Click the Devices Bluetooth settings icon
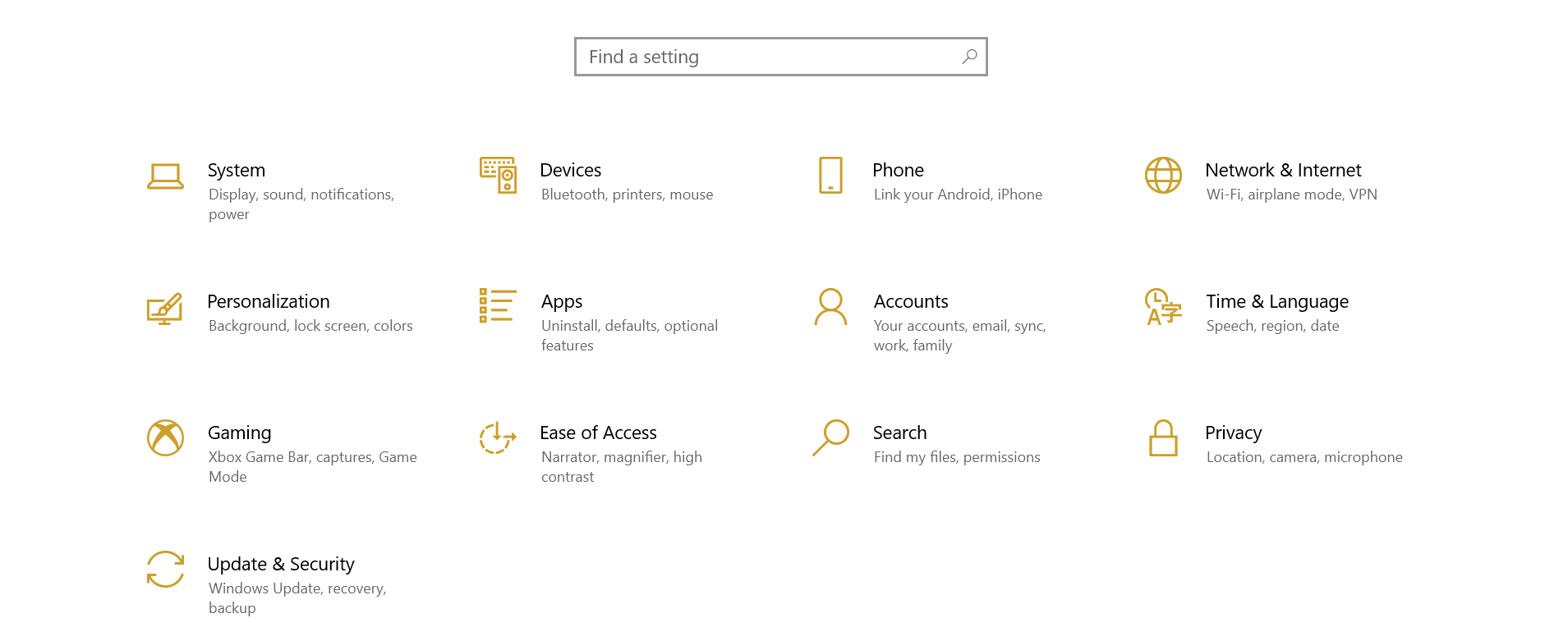 click(x=497, y=176)
